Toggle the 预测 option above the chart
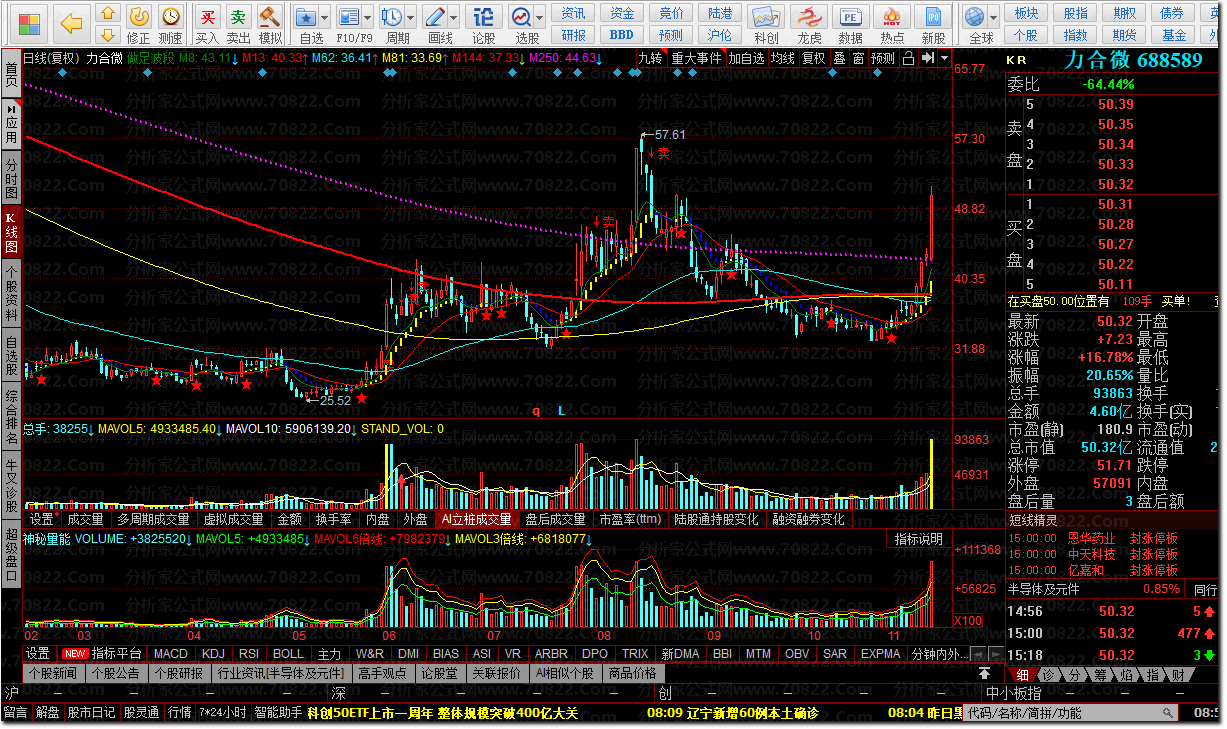1227x729 pixels. pyautogui.click(x=883, y=58)
